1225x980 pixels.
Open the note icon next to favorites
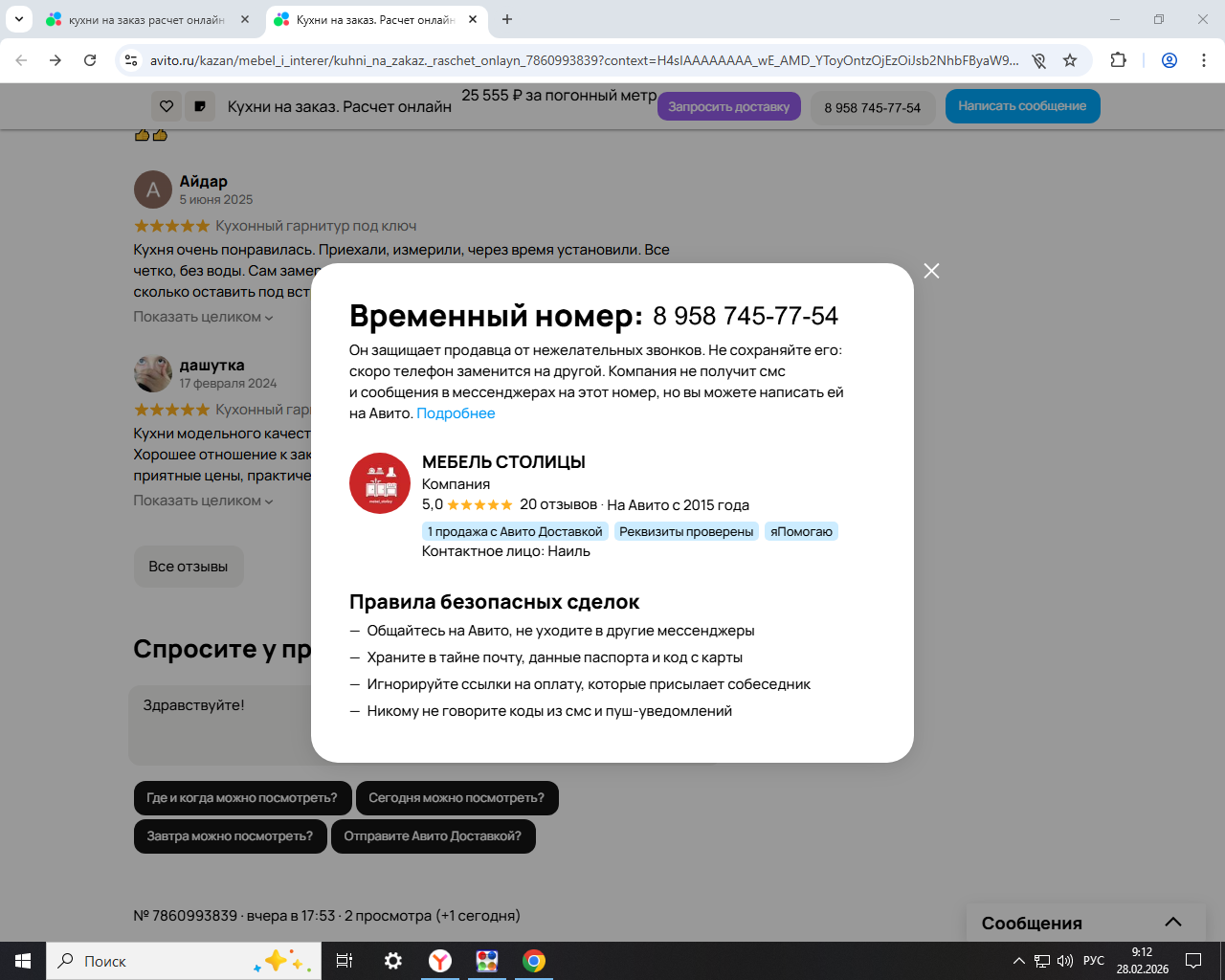pos(199,106)
